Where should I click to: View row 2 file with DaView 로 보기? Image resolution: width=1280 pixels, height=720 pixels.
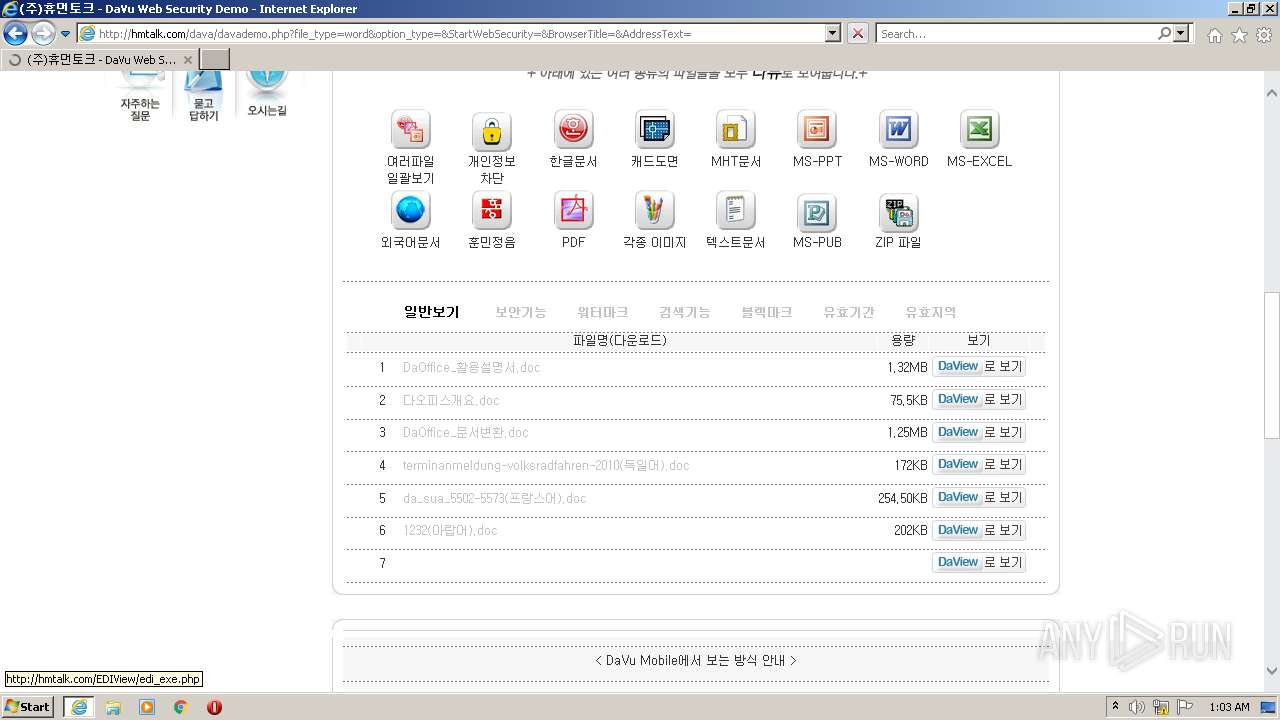click(x=979, y=400)
